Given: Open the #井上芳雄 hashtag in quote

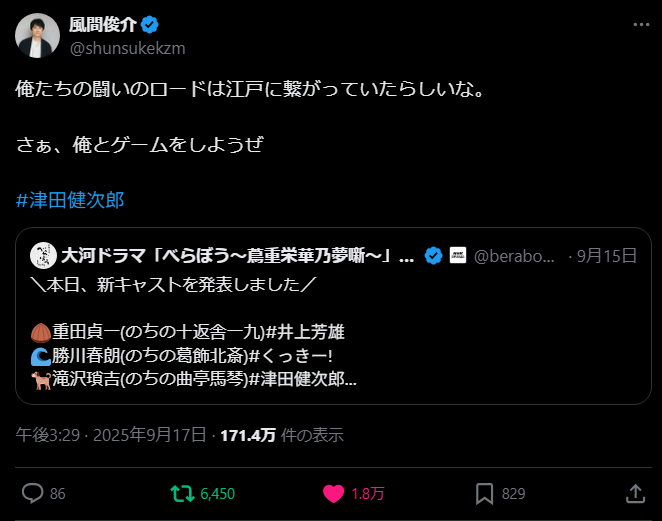Looking at the screenshot, I should [306, 332].
